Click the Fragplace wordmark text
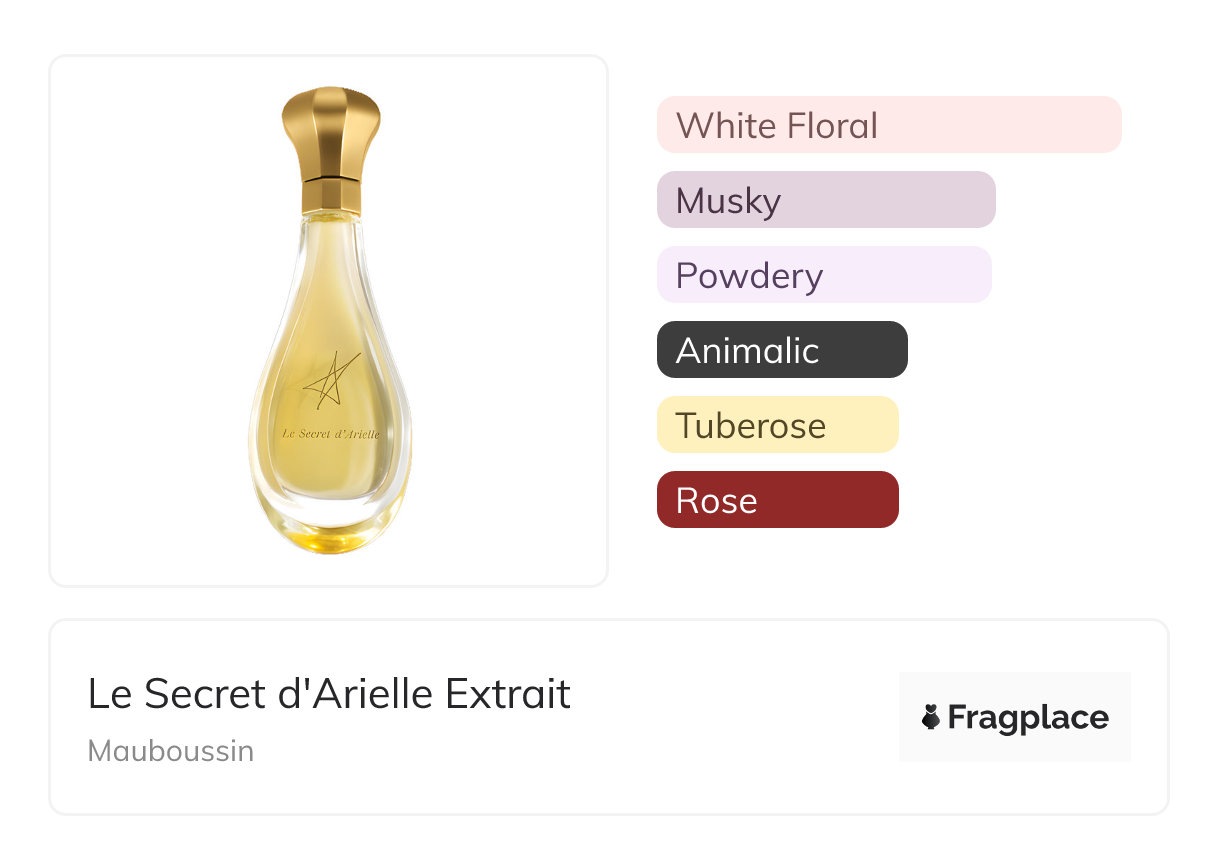 click(1028, 717)
